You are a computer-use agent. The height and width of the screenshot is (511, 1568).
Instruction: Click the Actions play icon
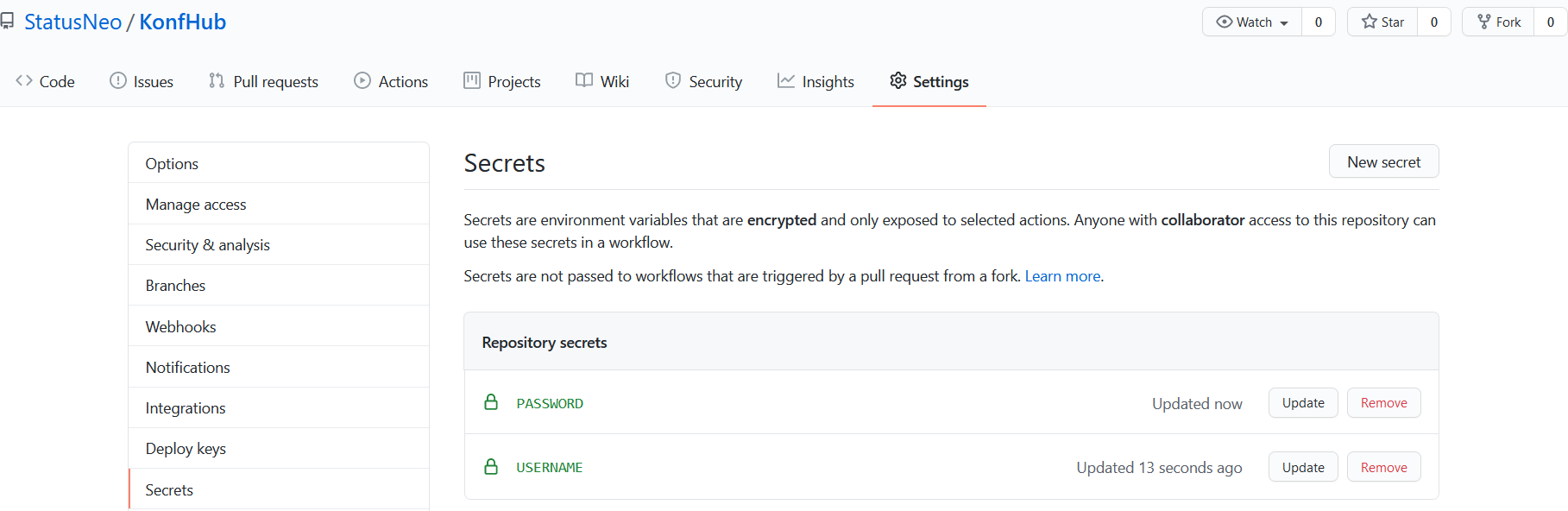pos(362,81)
